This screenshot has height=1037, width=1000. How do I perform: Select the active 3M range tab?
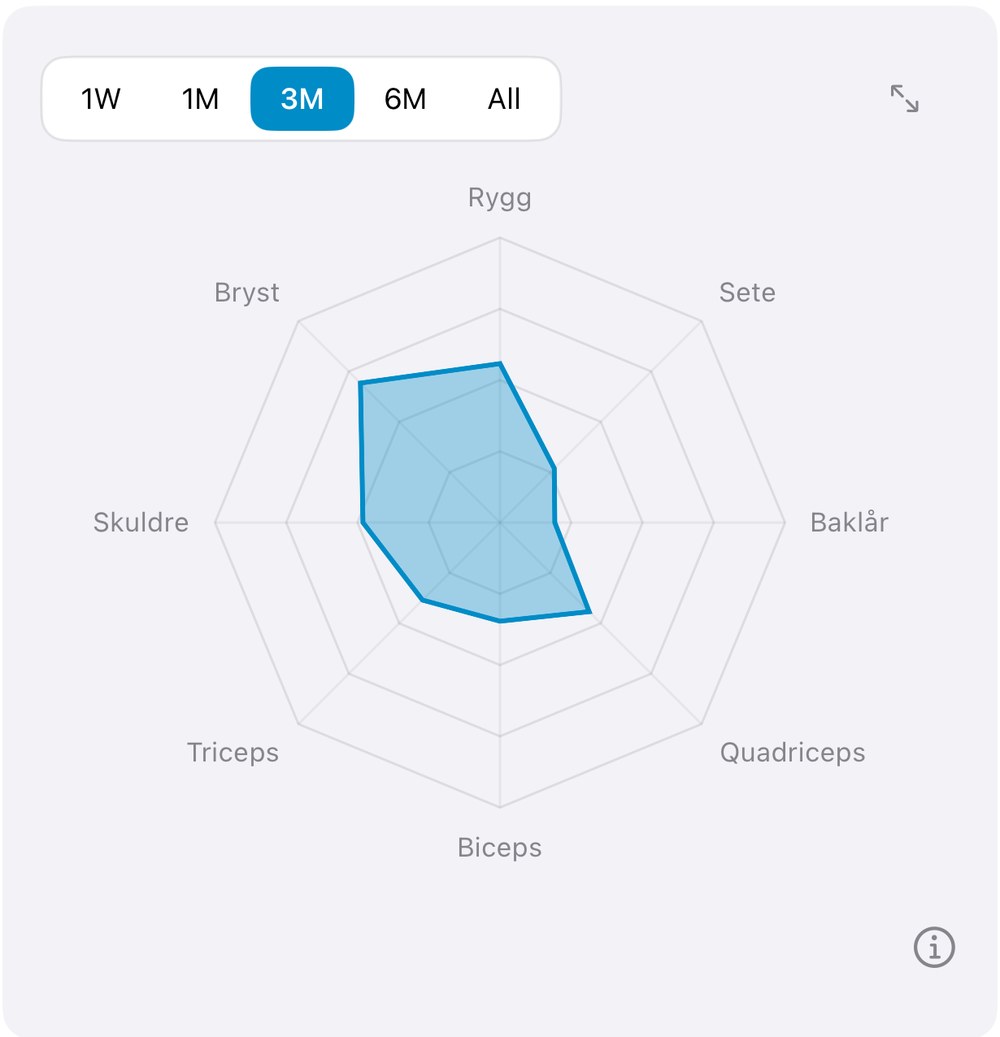302,99
